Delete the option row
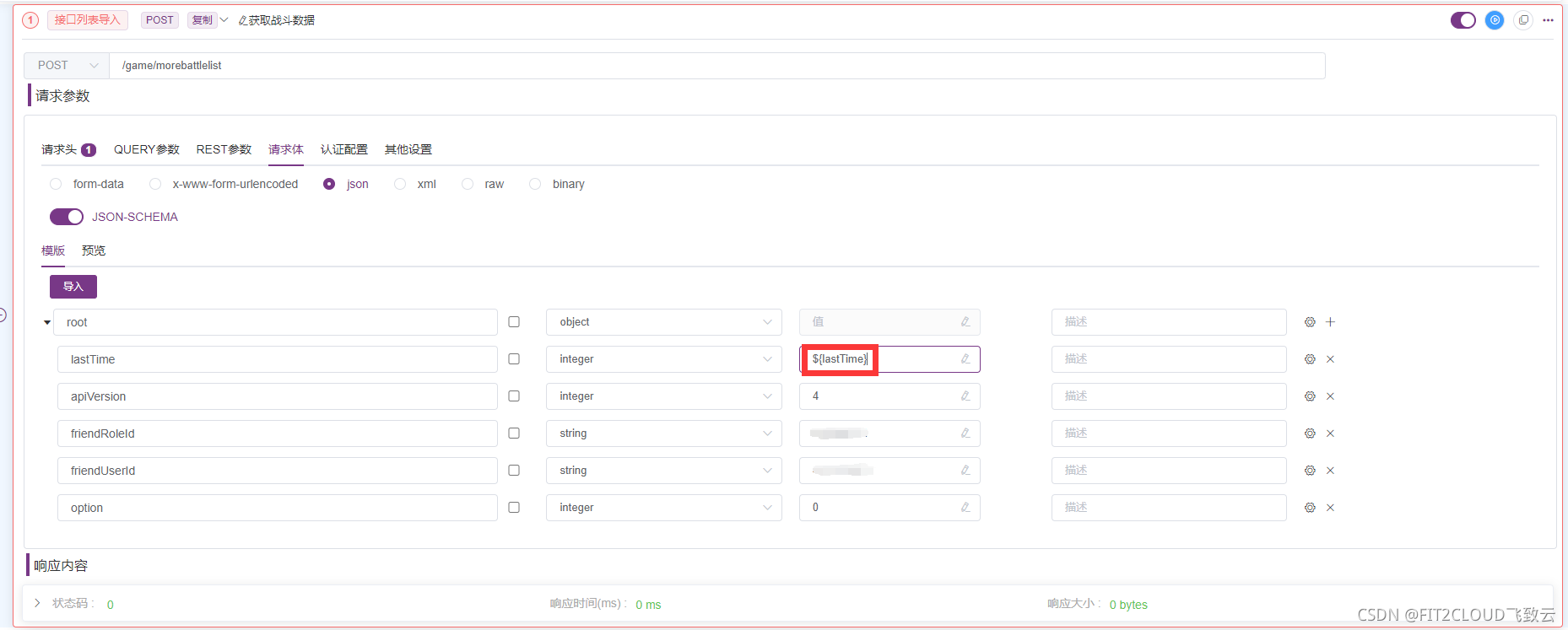 (1330, 508)
